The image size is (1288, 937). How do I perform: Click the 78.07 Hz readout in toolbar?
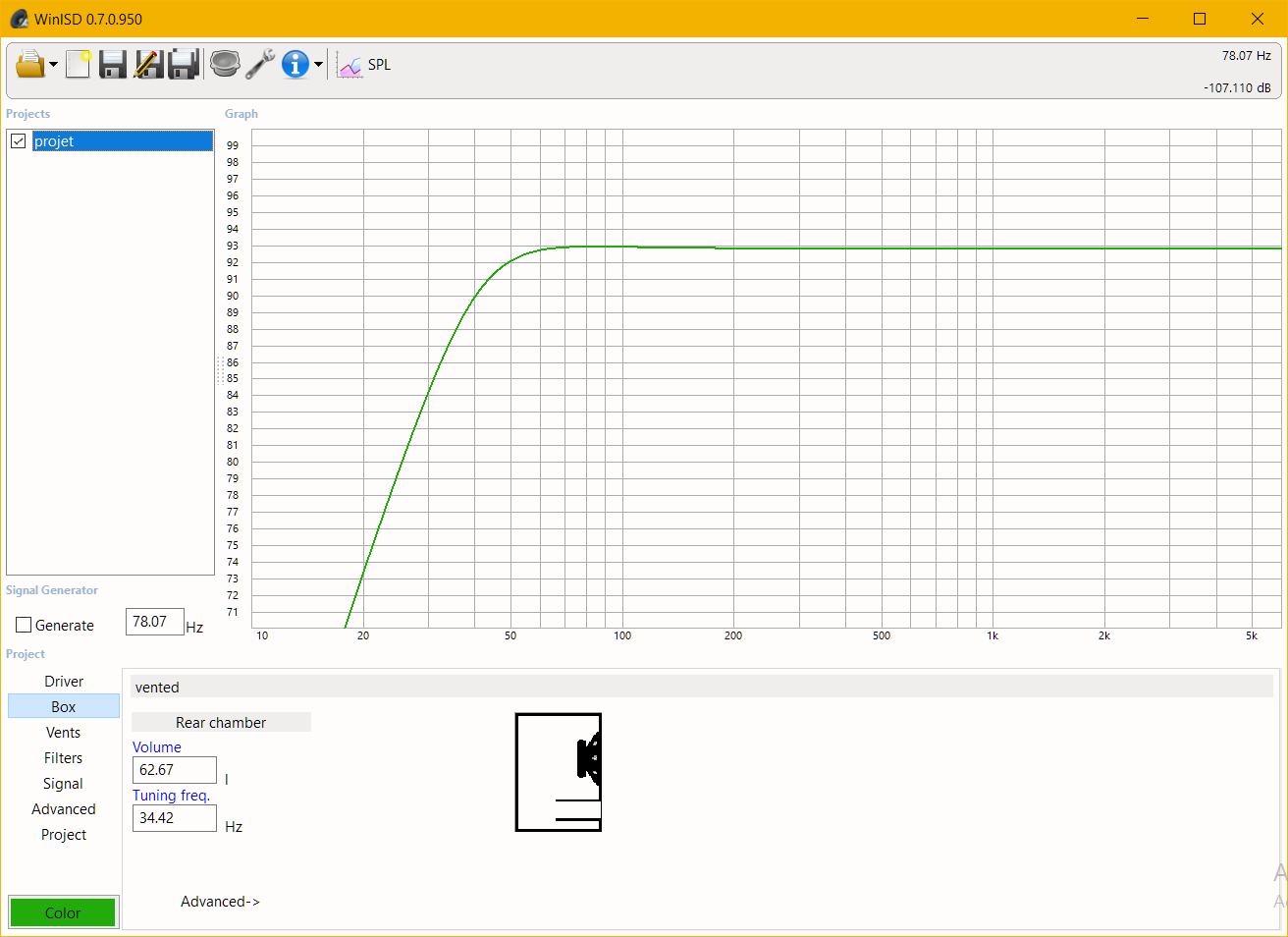[x=1246, y=56]
